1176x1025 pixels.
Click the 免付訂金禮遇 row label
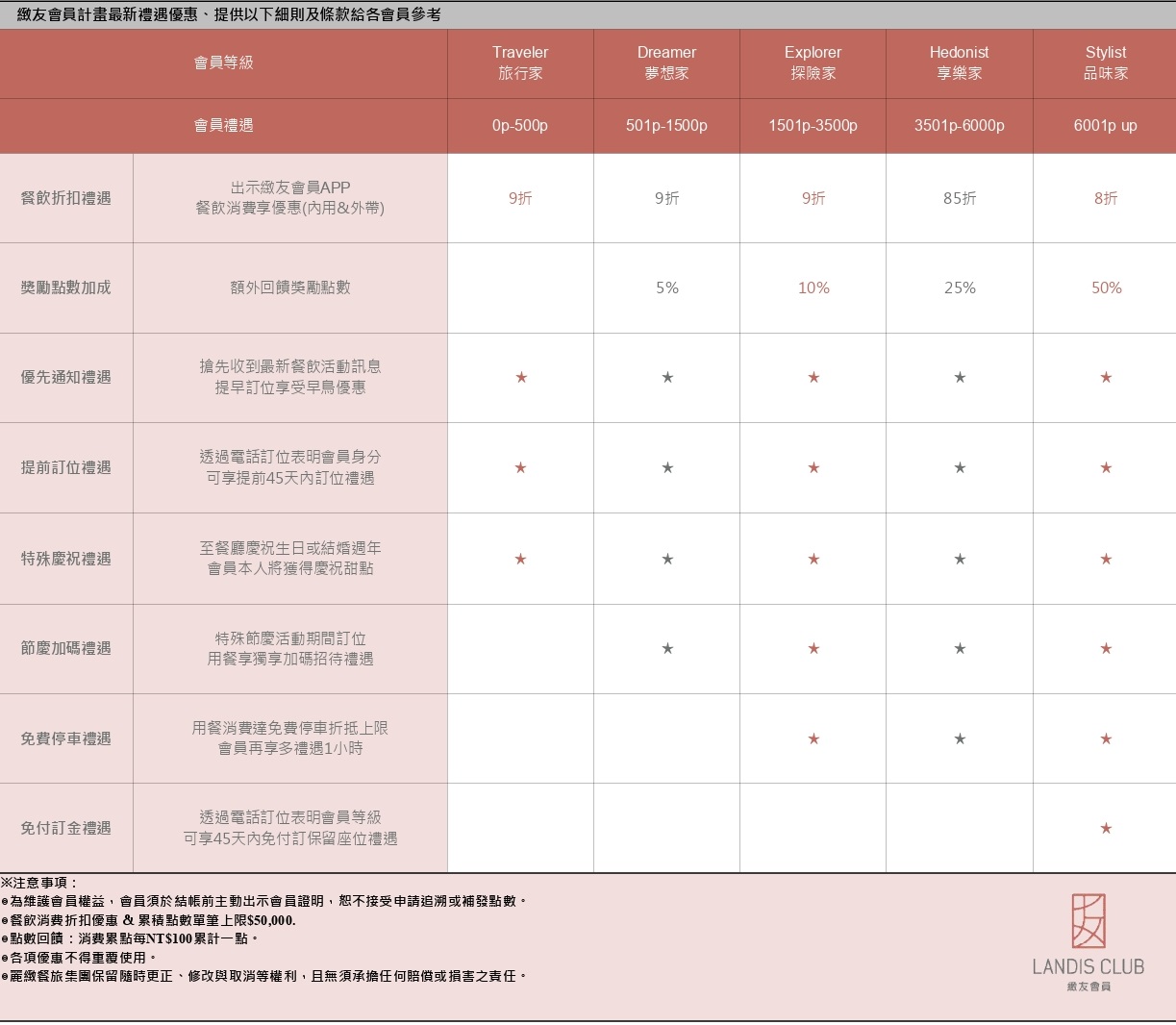[66, 828]
